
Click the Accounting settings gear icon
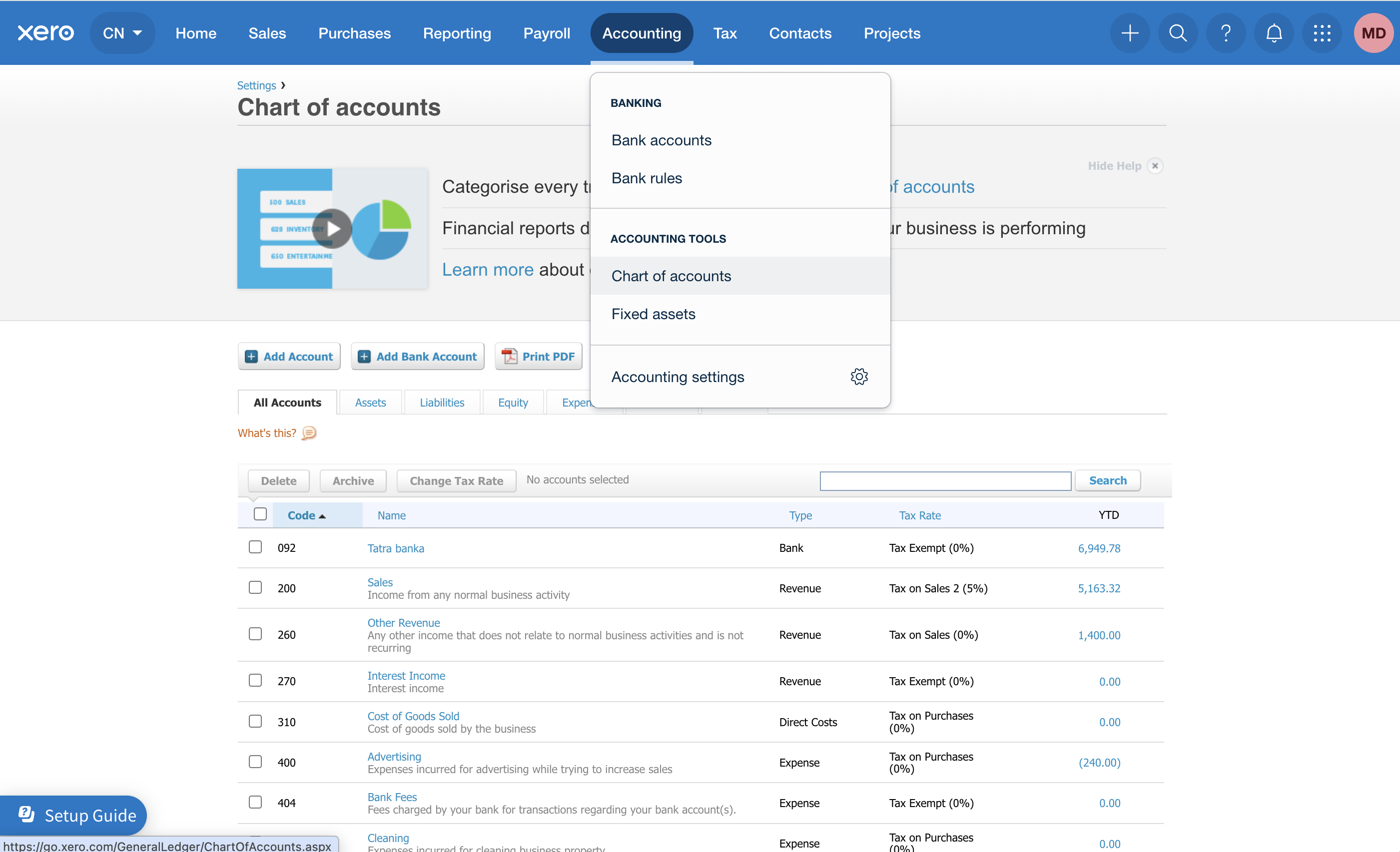coord(859,376)
